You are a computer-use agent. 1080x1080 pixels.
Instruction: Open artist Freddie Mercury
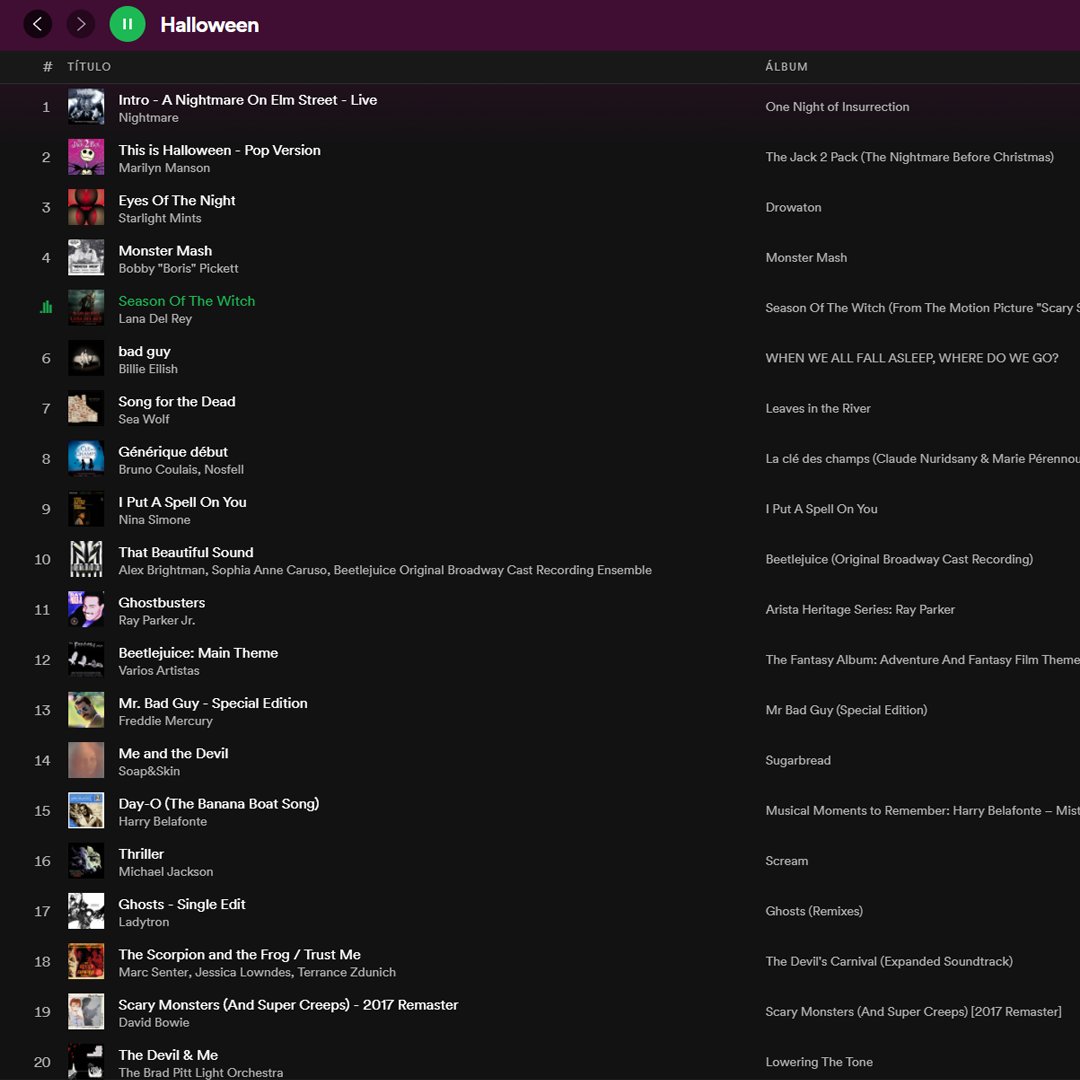pyautogui.click(x=165, y=721)
